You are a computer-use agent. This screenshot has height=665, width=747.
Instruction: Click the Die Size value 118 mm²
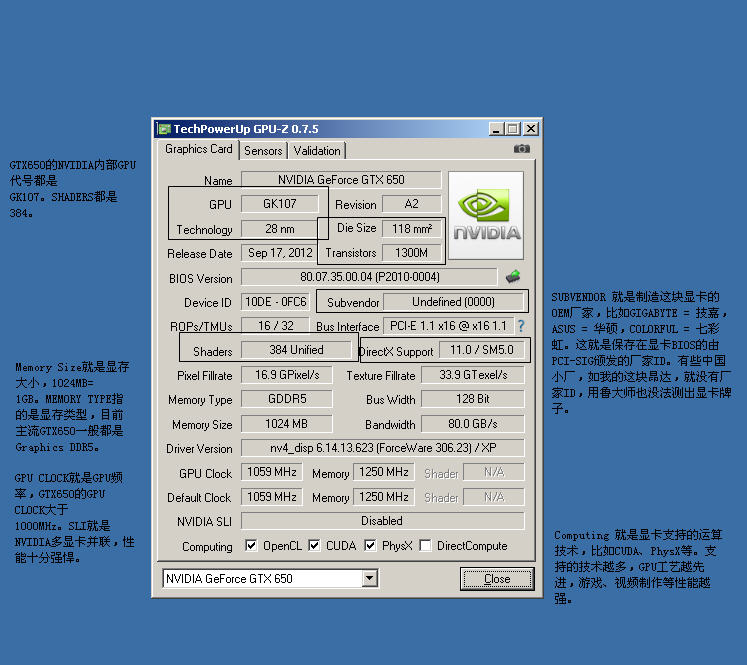coord(412,229)
